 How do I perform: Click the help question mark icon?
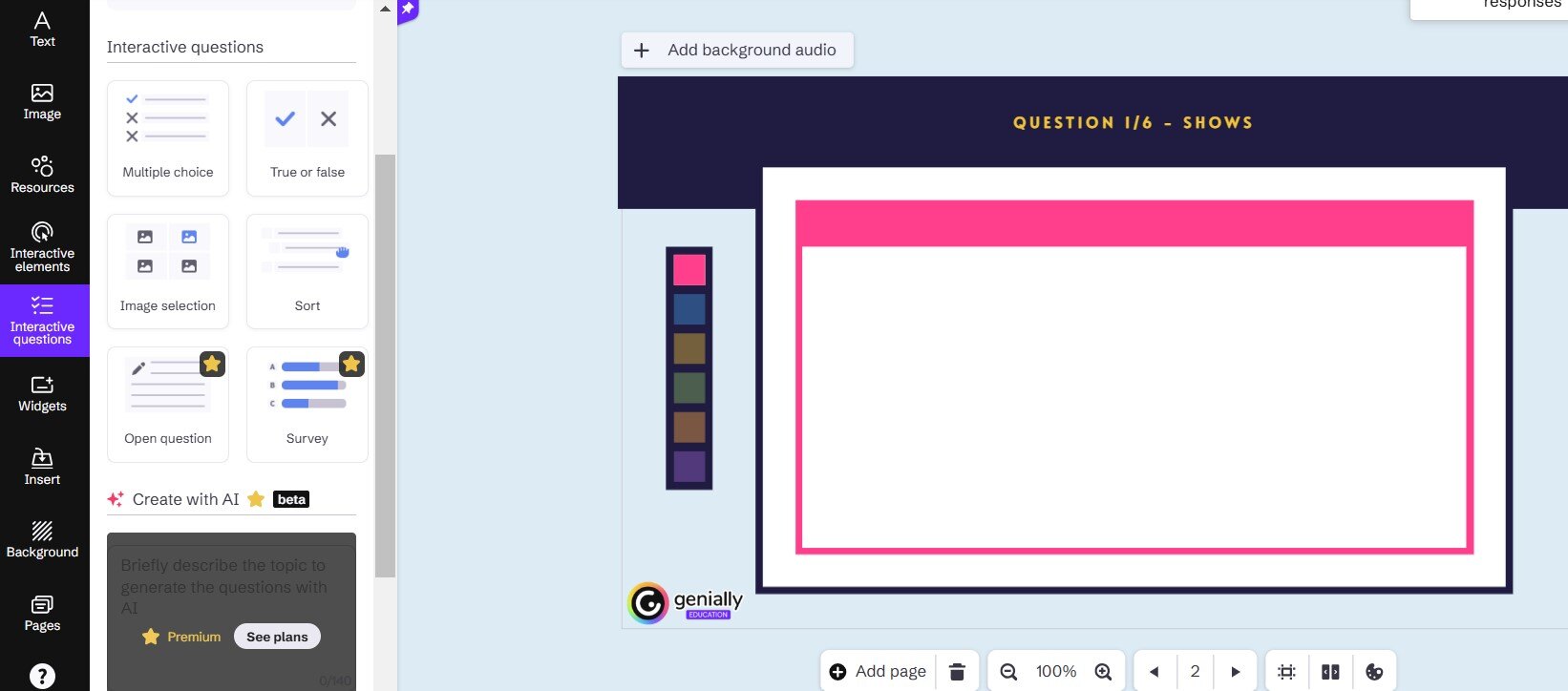point(42,676)
